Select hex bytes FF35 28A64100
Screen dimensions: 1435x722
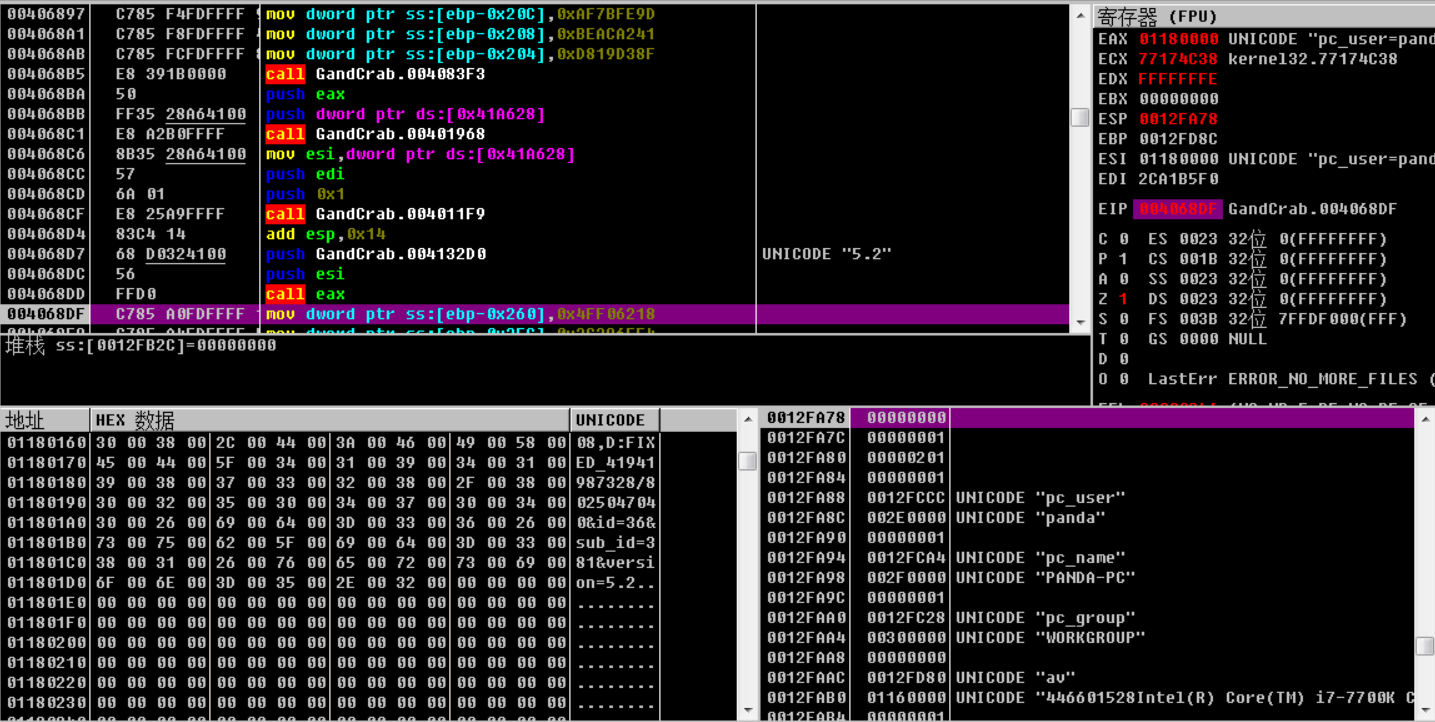tap(181, 114)
